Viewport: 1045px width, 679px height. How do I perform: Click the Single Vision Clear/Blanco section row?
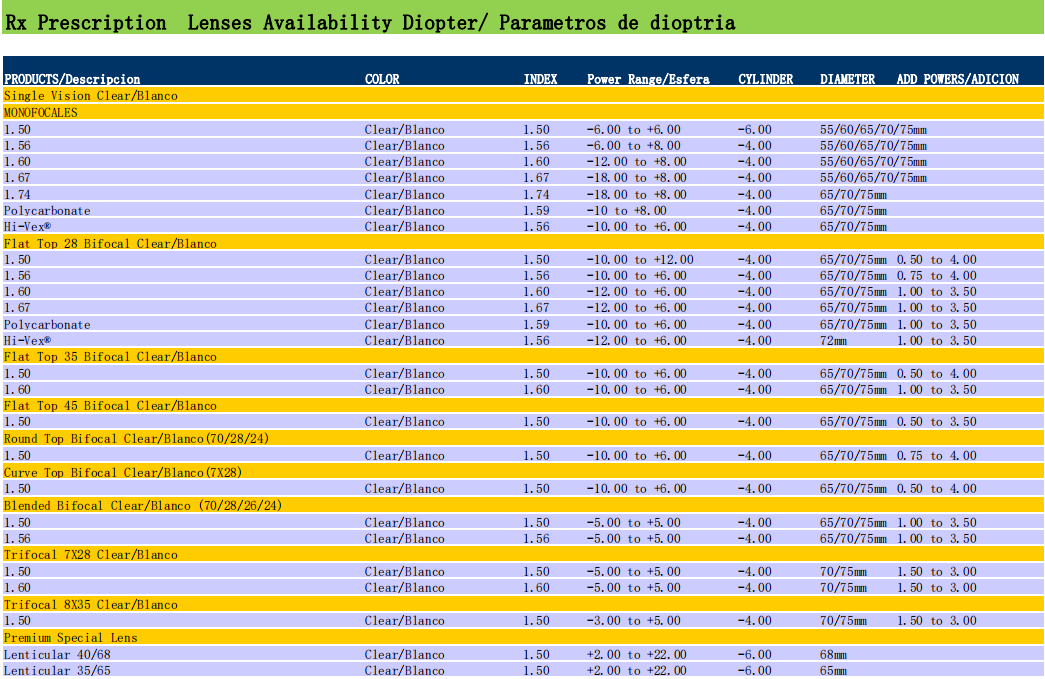91,96
